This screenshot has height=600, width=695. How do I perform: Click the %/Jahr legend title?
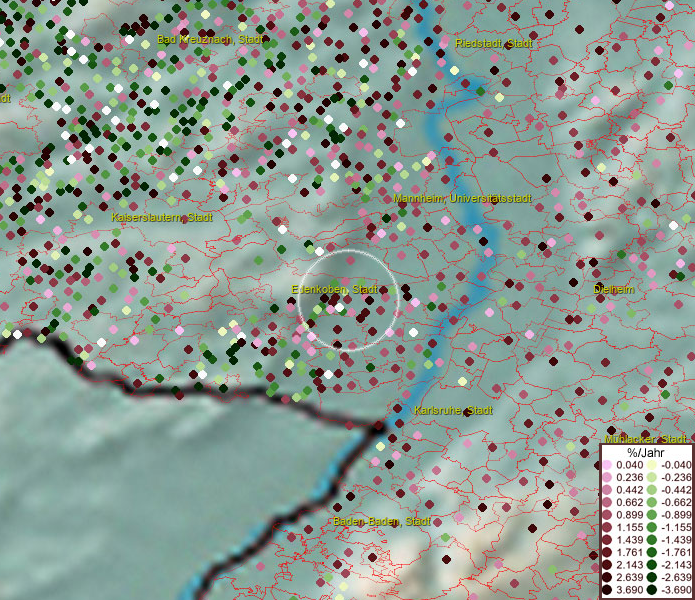(646, 452)
